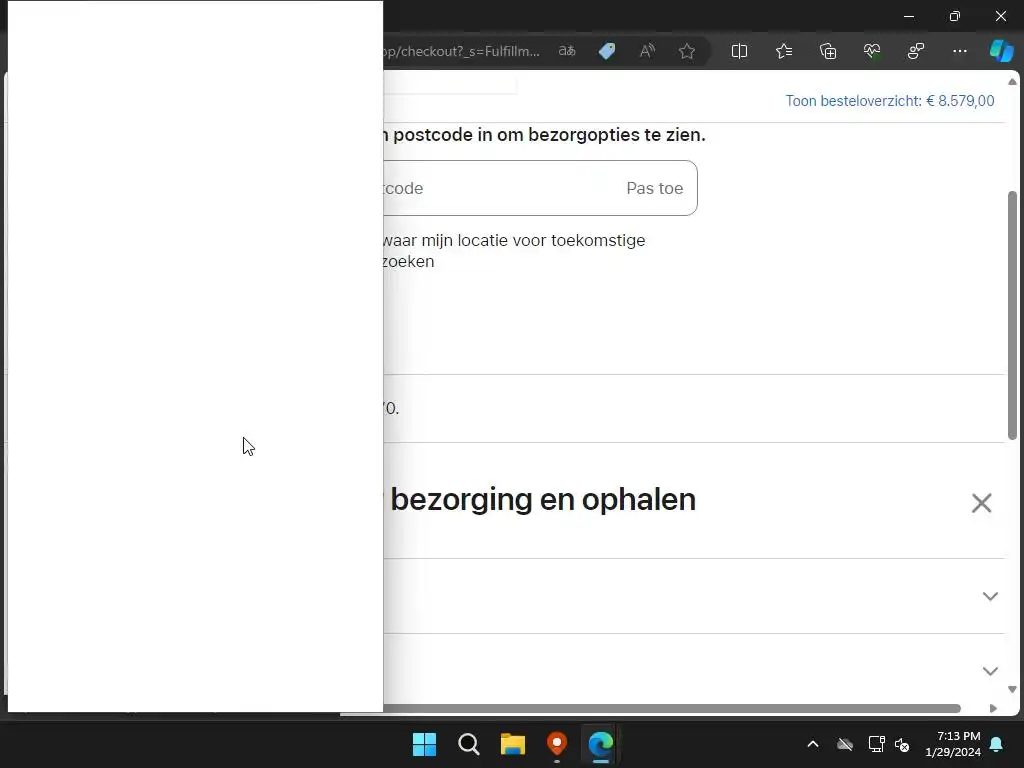Expand the second row under bezorging en ophalen

pyautogui.click(x=990, y=671)
